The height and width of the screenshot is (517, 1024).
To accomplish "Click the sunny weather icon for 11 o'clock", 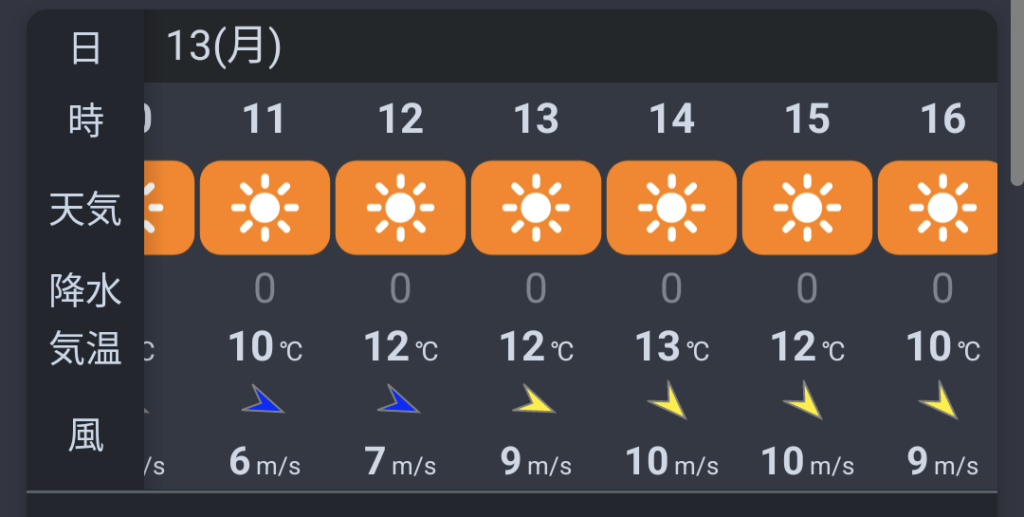I will (265, 207).
